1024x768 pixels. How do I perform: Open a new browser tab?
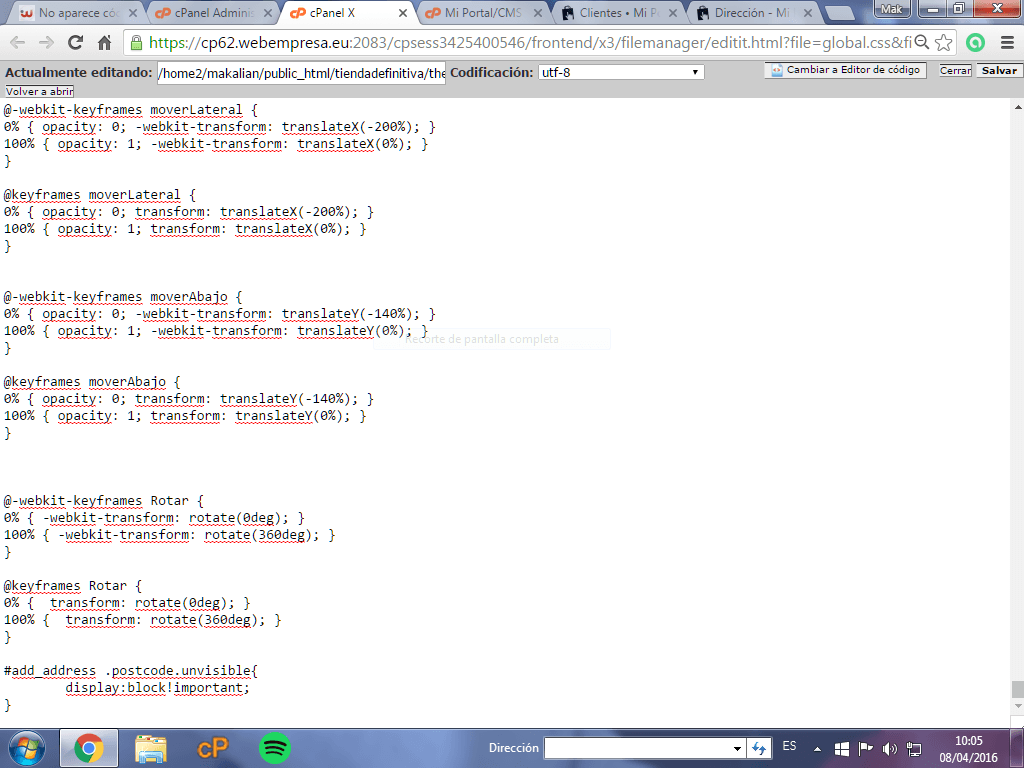click(x=840, y=13)
